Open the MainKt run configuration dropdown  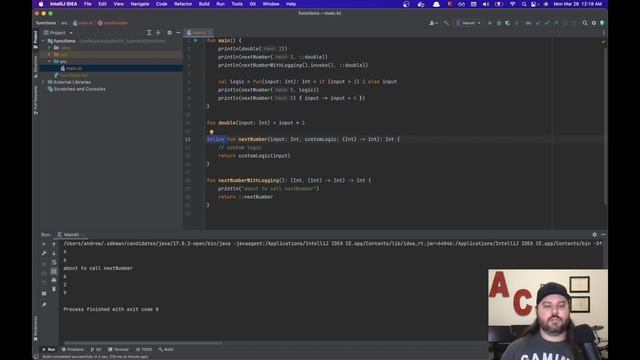point(469,23)
